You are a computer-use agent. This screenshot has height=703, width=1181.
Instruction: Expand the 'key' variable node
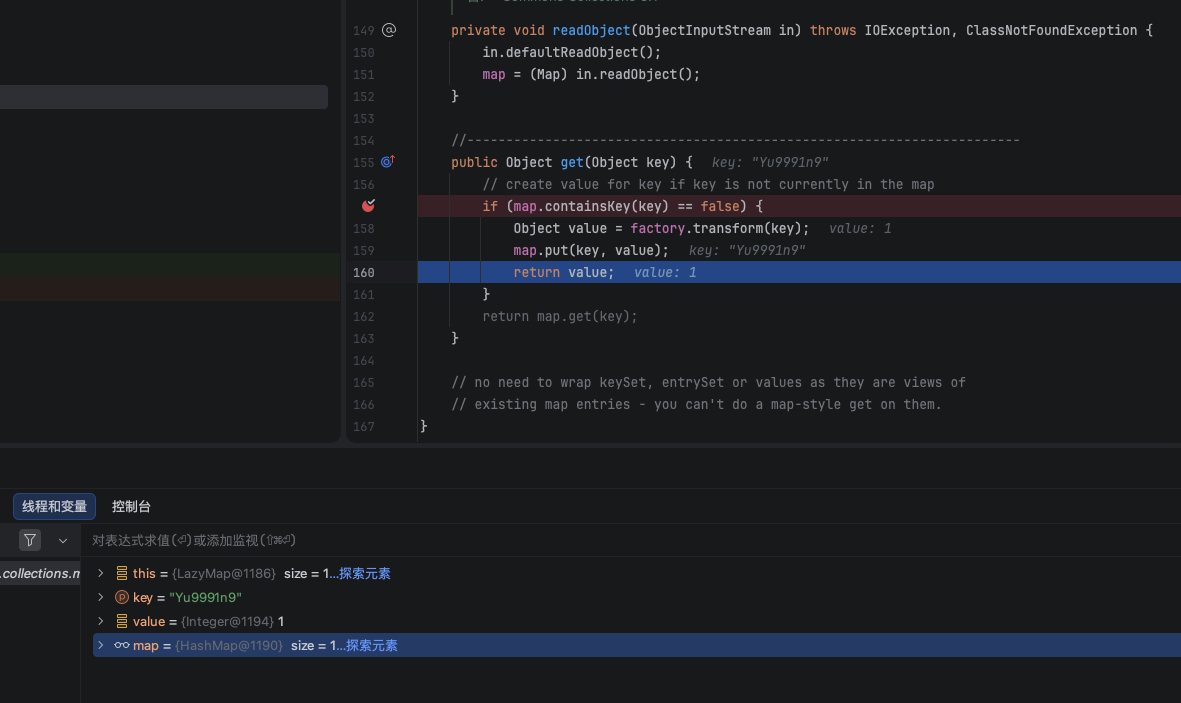point(100,598)
